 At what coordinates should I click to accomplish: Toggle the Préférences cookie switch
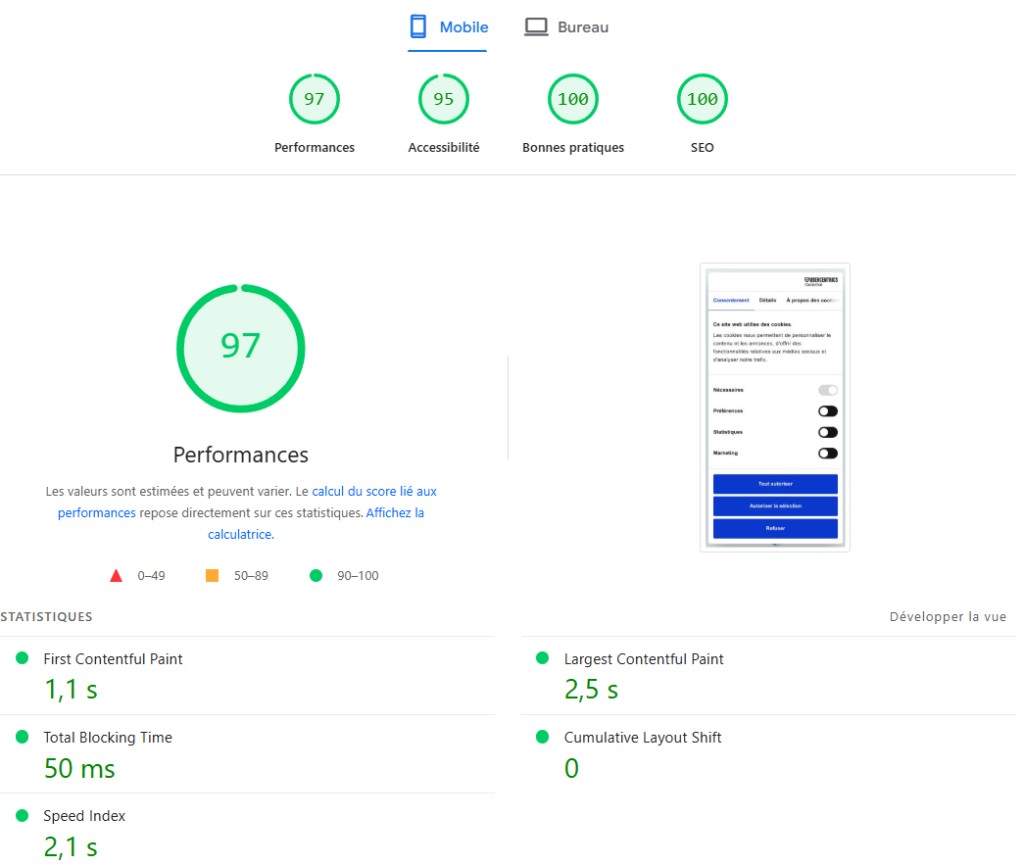[827, 411]
